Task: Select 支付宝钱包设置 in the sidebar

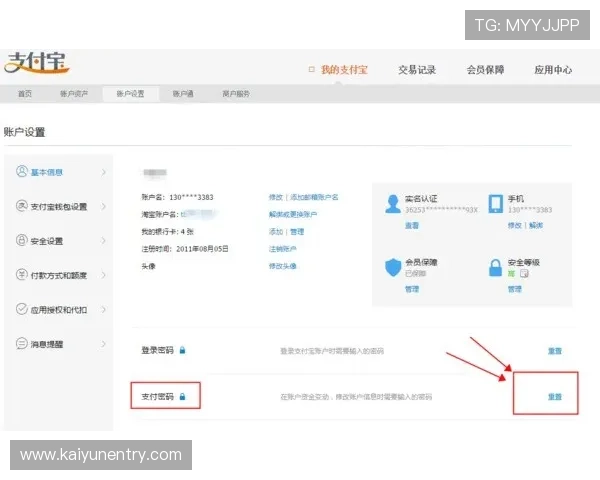Action: (59, 207)
